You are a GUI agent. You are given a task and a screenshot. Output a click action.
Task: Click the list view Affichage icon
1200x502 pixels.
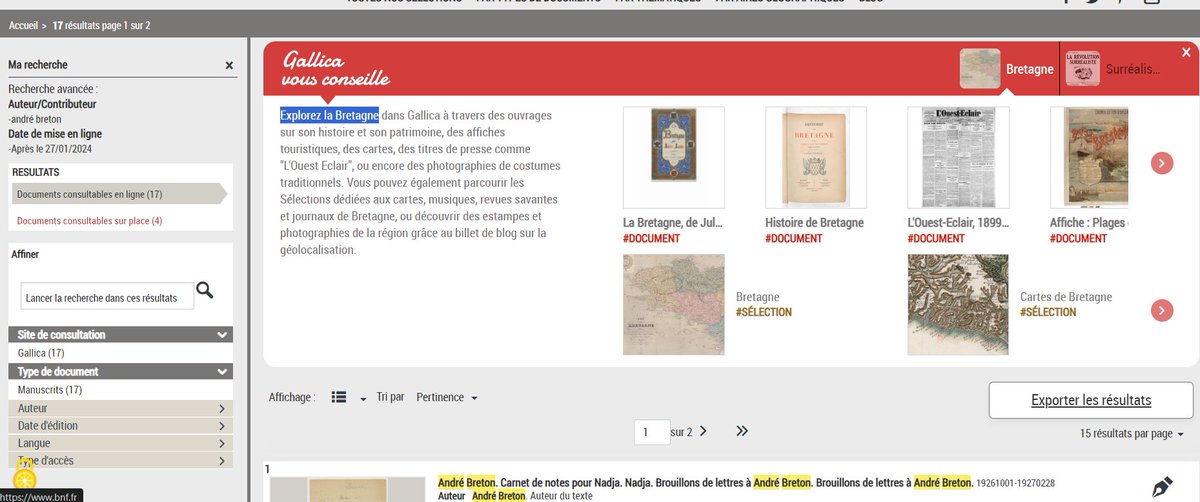339,397
